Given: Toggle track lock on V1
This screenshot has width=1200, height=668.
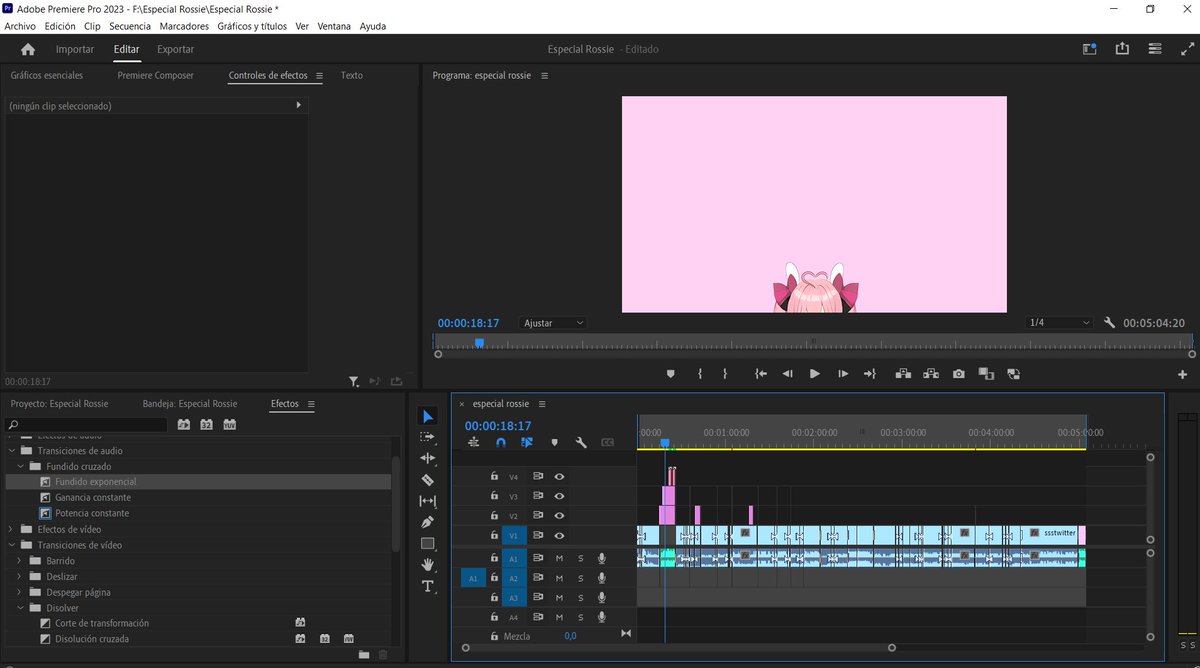Looking at the screenshot, I should click(494, 535).
